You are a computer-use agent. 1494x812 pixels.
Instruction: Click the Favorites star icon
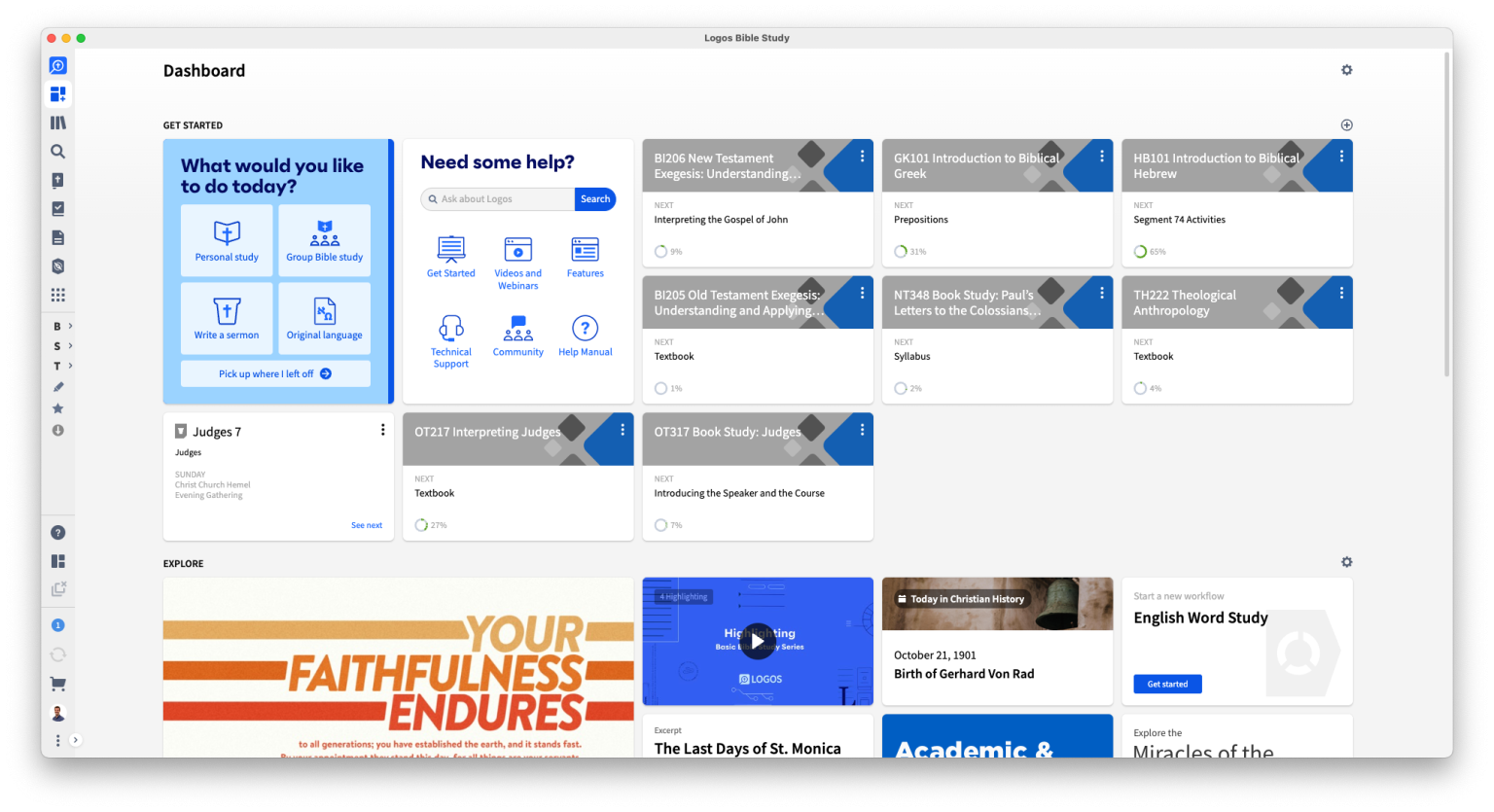coord(57,408)
